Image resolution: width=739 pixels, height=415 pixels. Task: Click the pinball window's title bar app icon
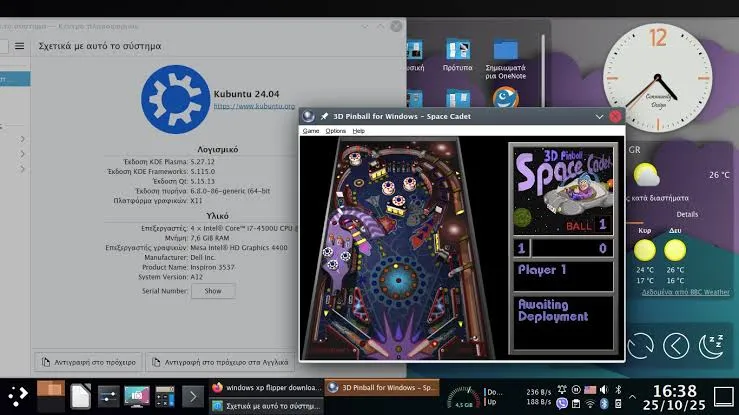(x=308, y=116)
